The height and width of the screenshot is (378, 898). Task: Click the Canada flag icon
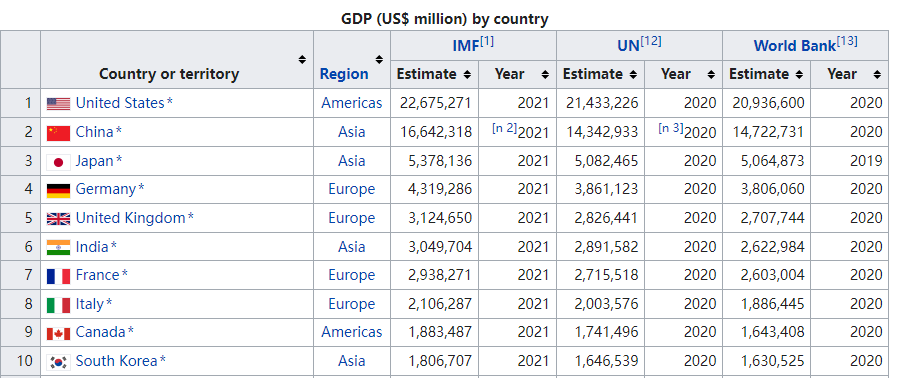[58, 333]
